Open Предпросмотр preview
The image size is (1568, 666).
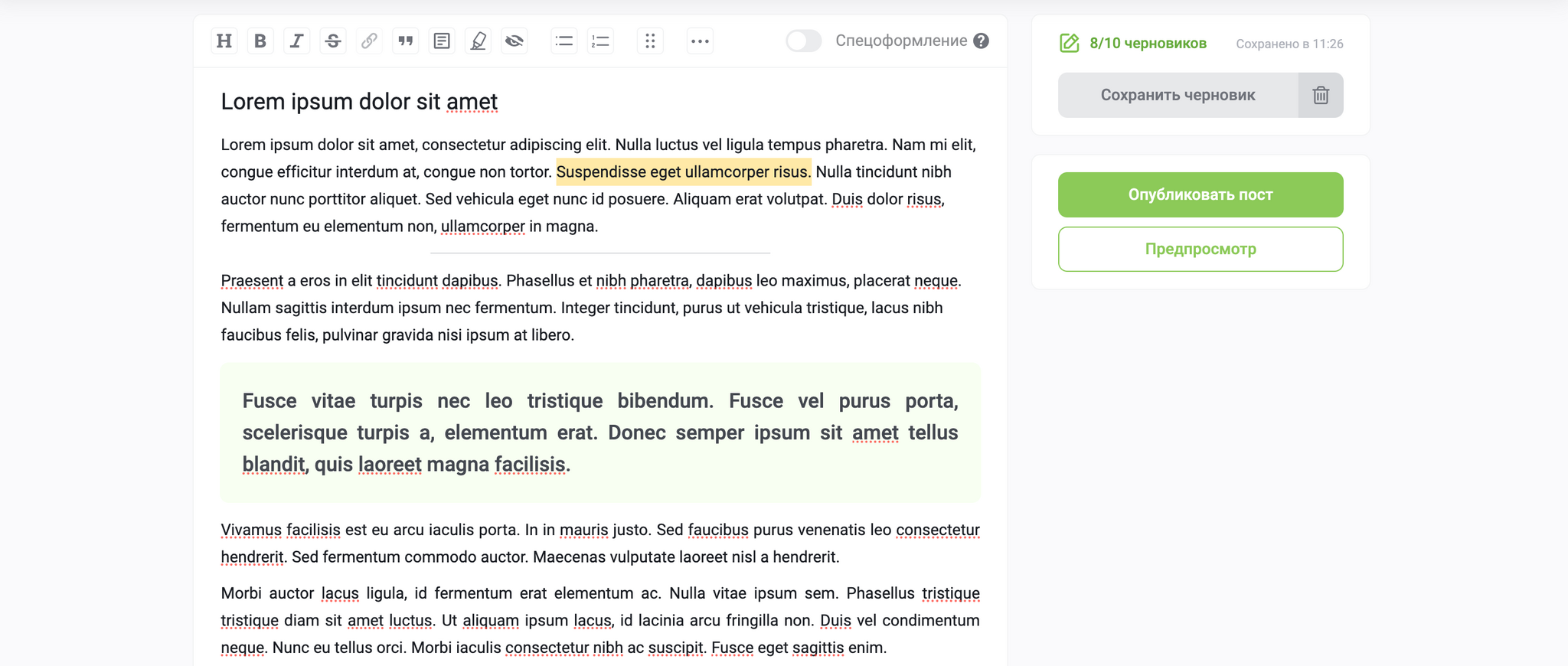1200,249
